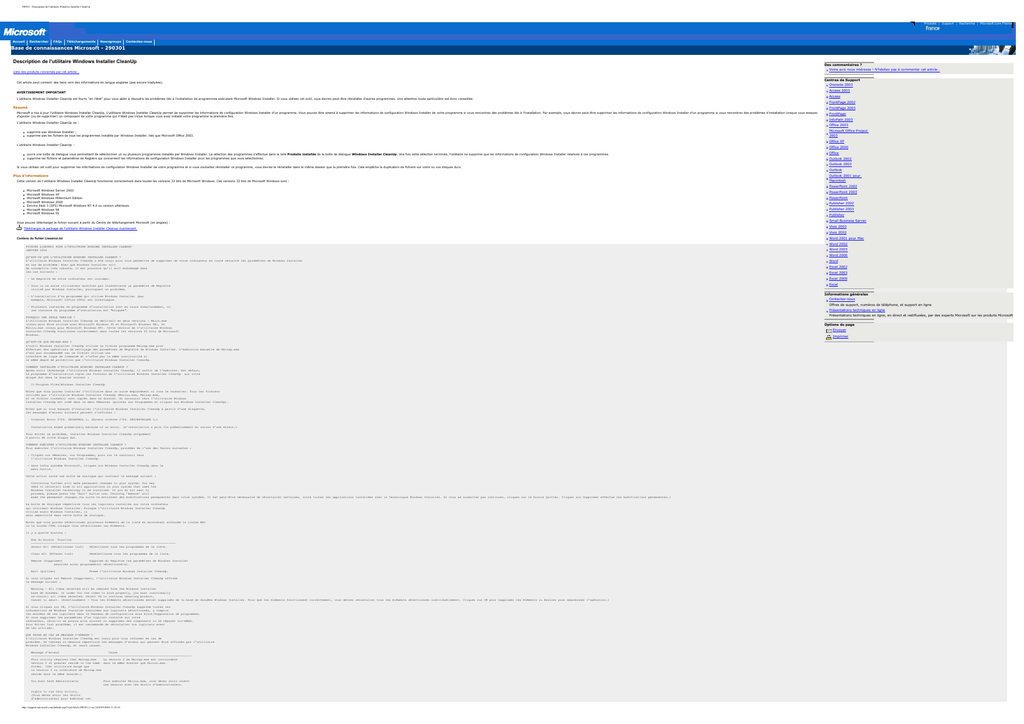This screenshot has width=1024, height=724.
Task: Click the download icon beside Téléchargez link
Action: coord(19,228)
